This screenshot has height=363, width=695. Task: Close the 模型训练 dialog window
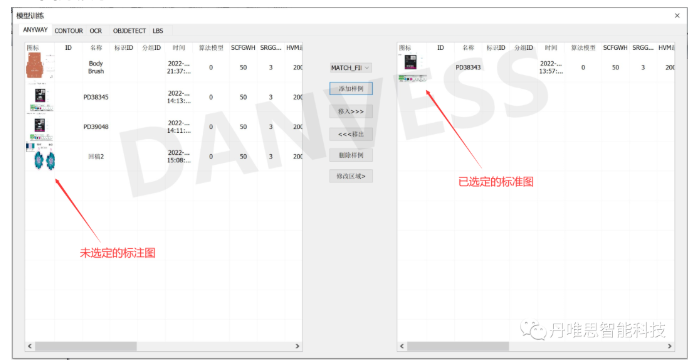677,16
